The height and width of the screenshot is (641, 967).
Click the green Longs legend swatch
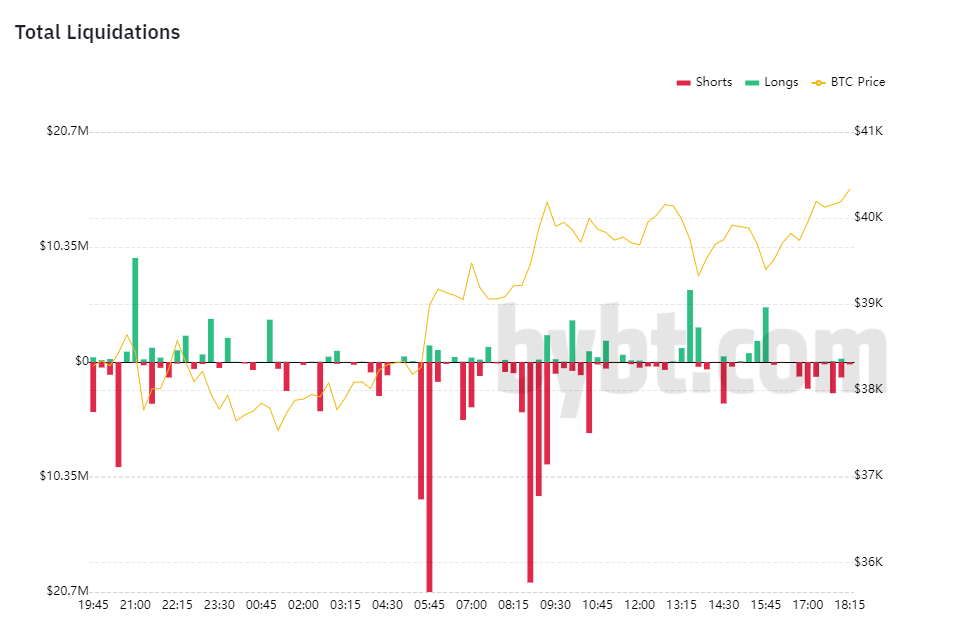752,83
